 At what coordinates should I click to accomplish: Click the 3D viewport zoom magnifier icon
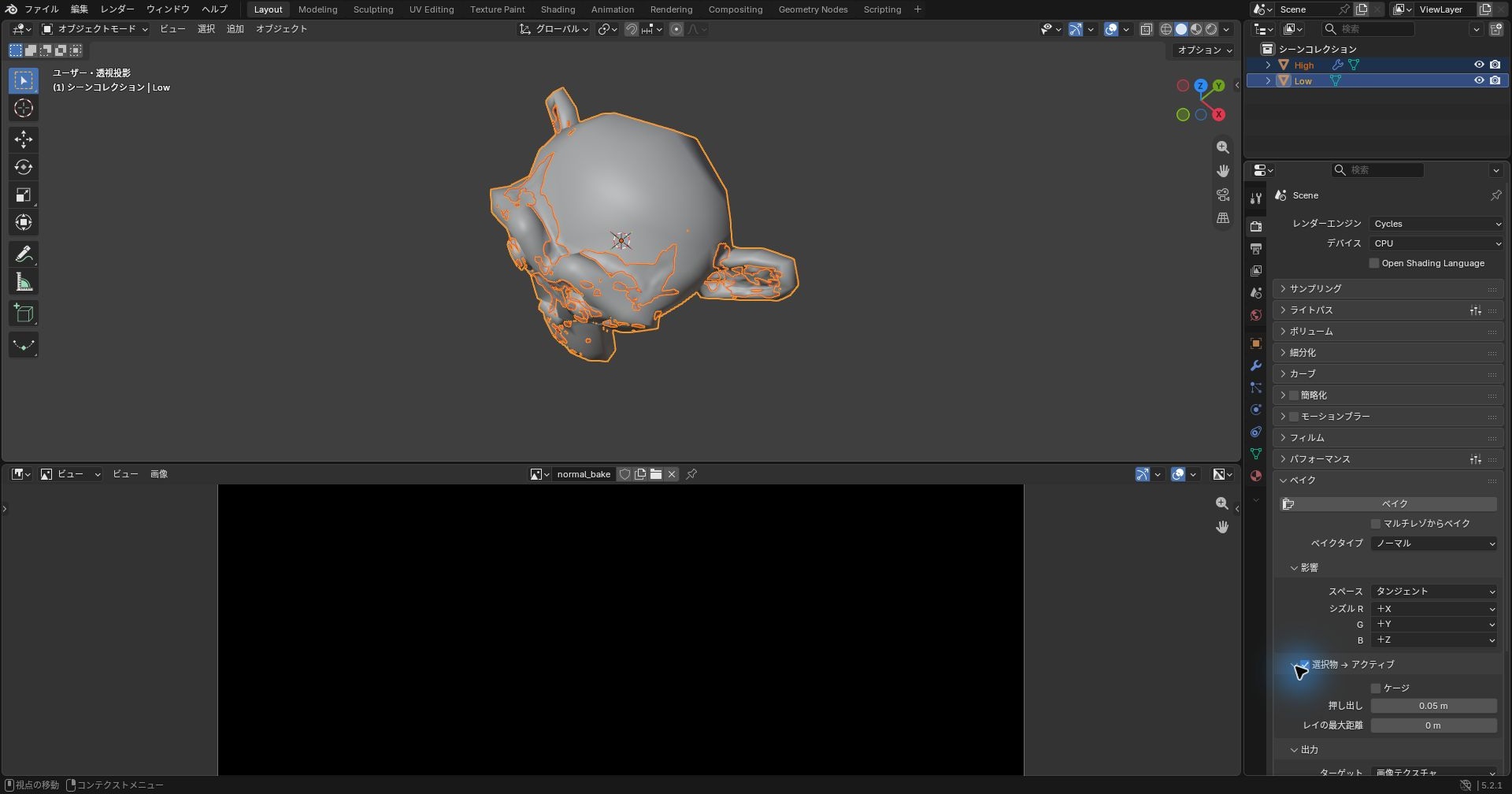[1222, 147]
